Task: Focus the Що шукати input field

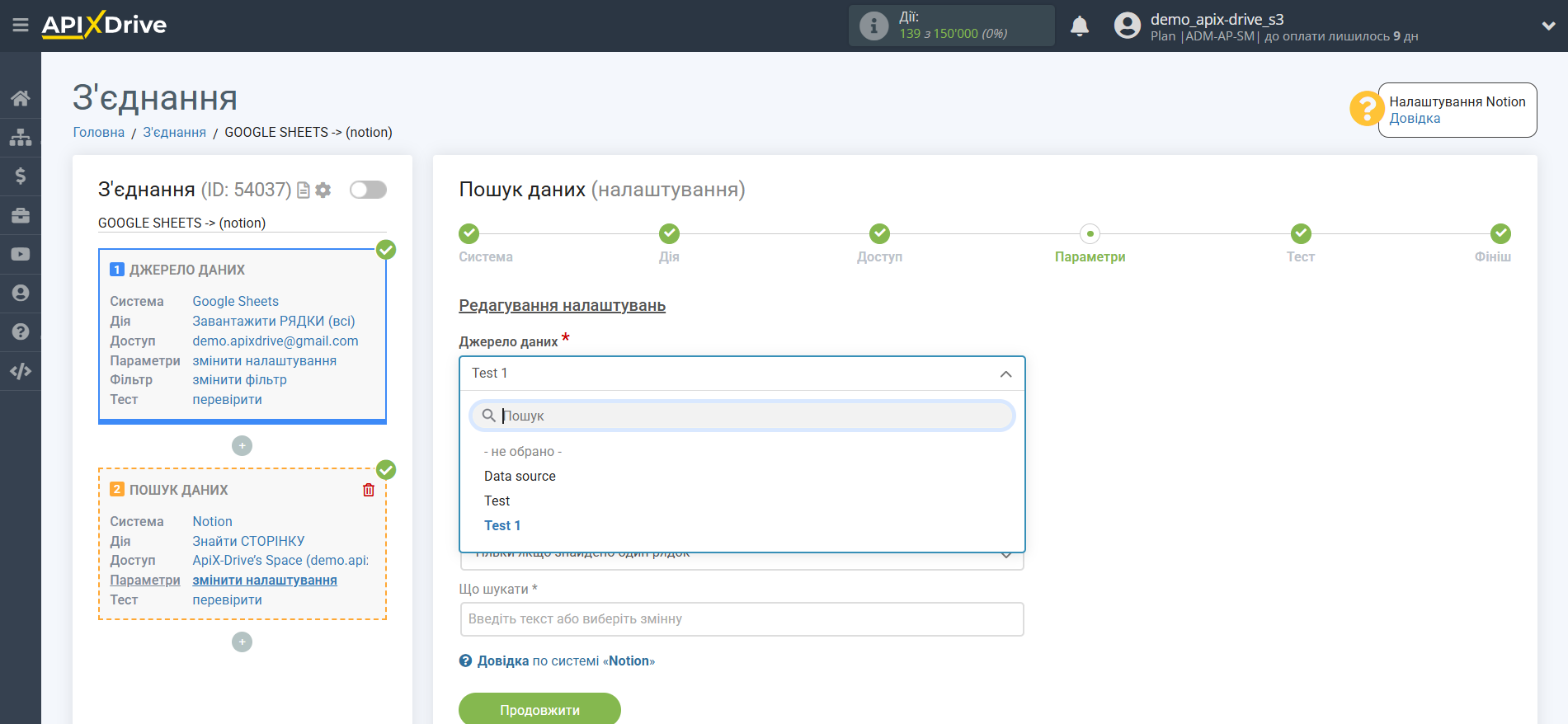Action: [742, 619]
